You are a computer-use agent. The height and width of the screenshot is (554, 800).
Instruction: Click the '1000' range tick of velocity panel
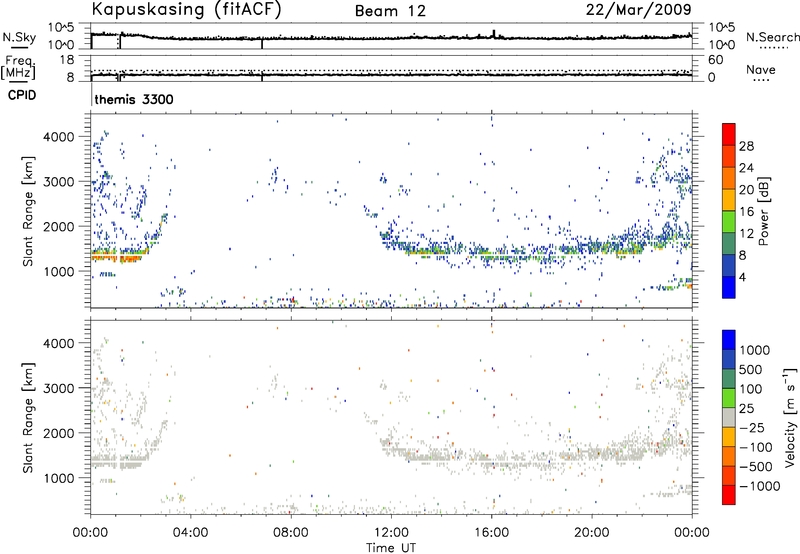(x=58, y=478)
